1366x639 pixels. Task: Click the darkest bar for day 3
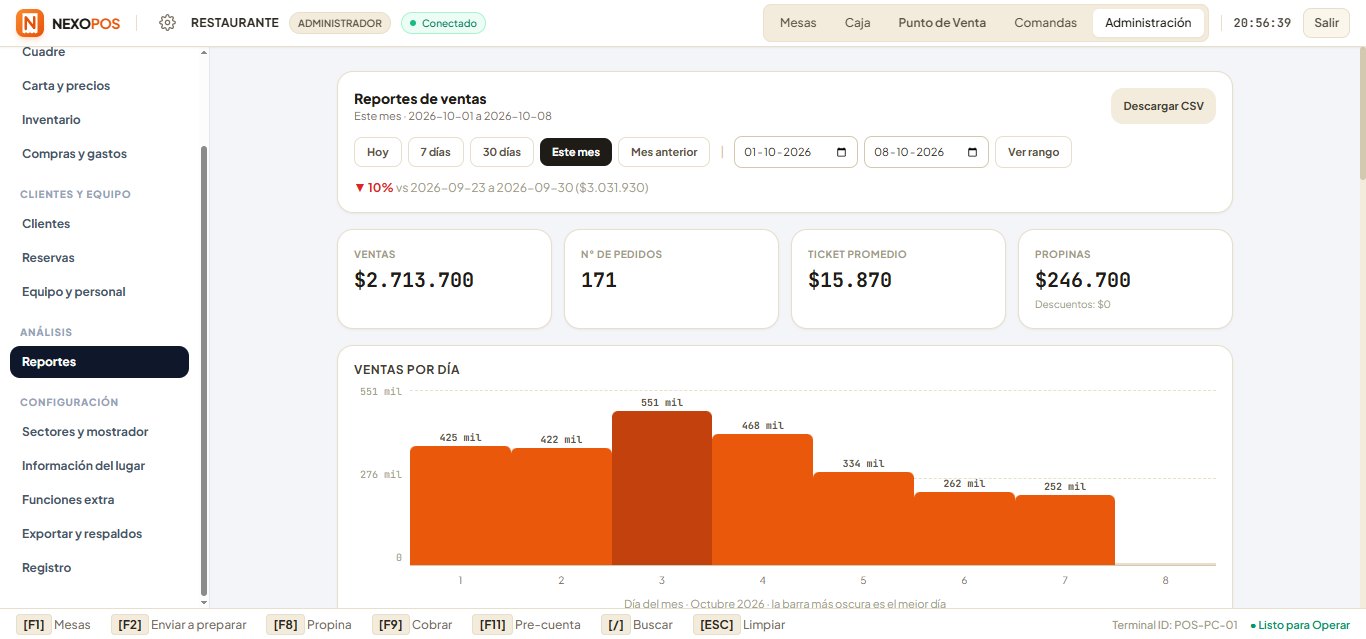[662, 488]
